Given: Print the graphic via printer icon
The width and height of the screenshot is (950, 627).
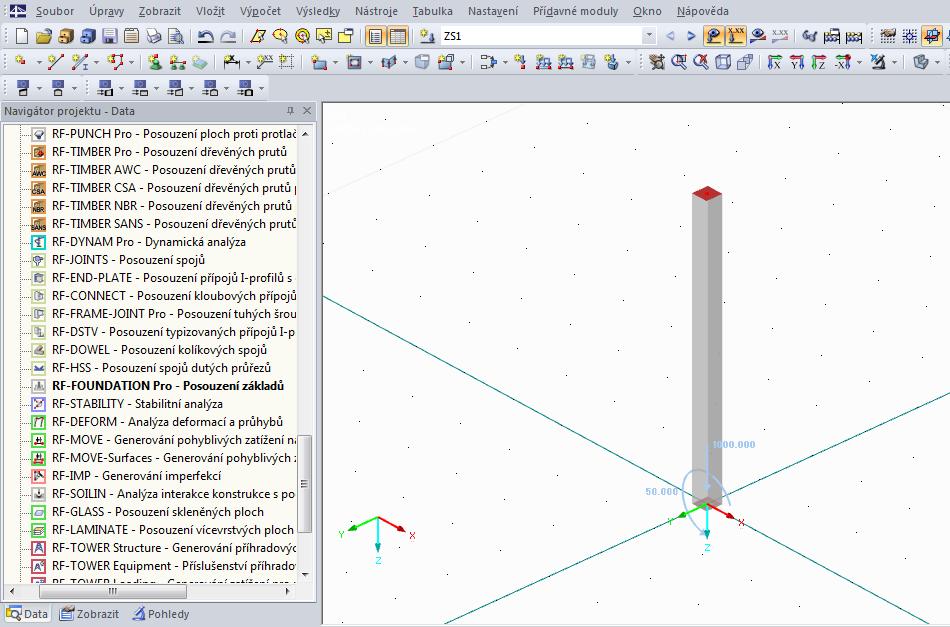Looking at the screenshot, I should tap(154, 36).
